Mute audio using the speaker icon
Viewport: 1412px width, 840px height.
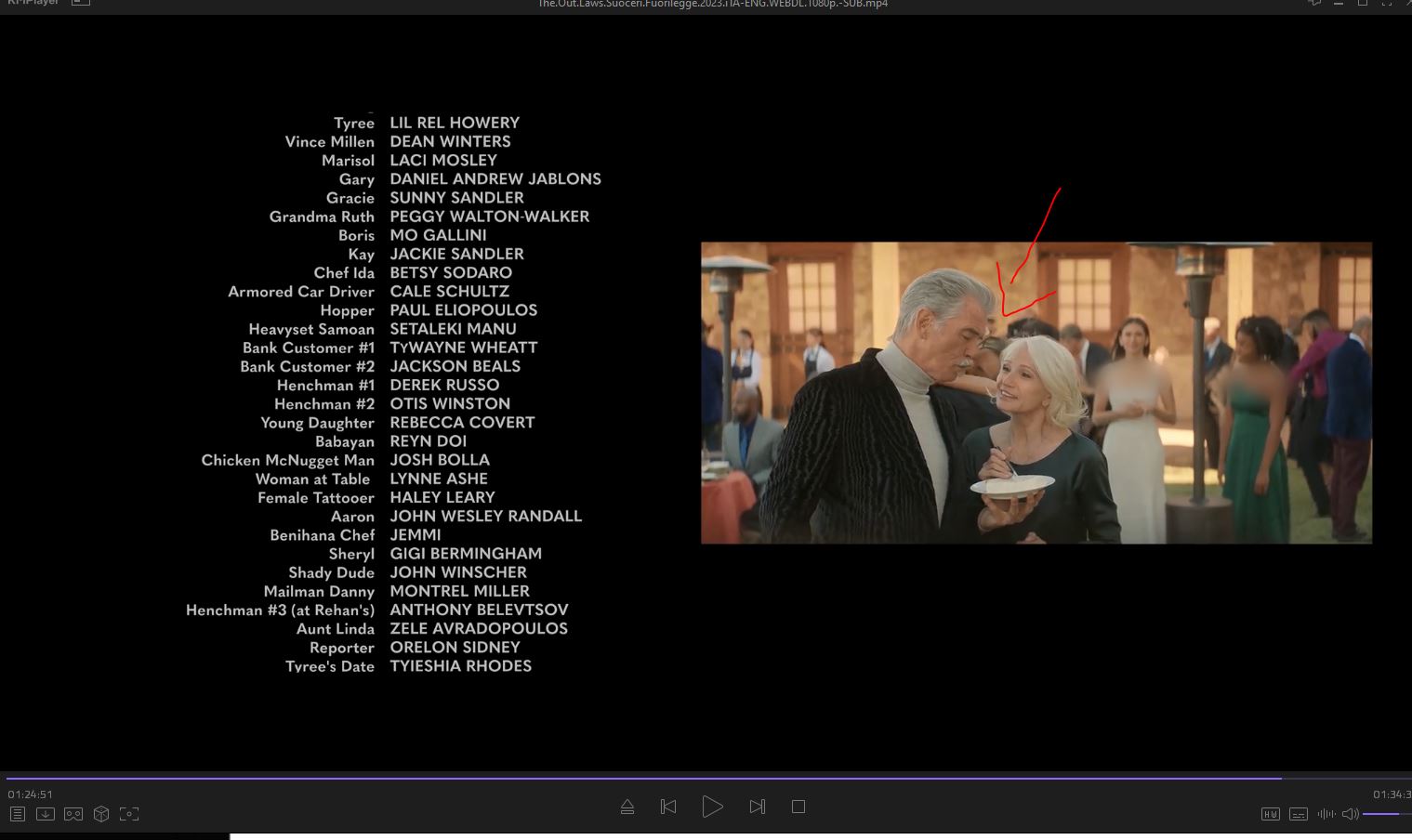tap(1350, 814)
